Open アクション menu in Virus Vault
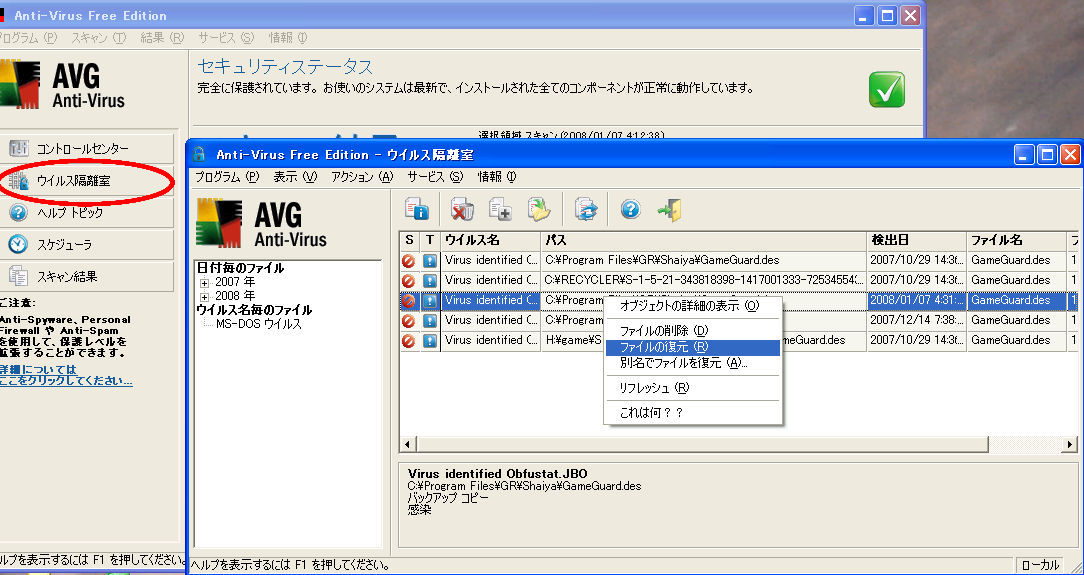The height and width of the screenshot is (575, 1084). point(362,177)
